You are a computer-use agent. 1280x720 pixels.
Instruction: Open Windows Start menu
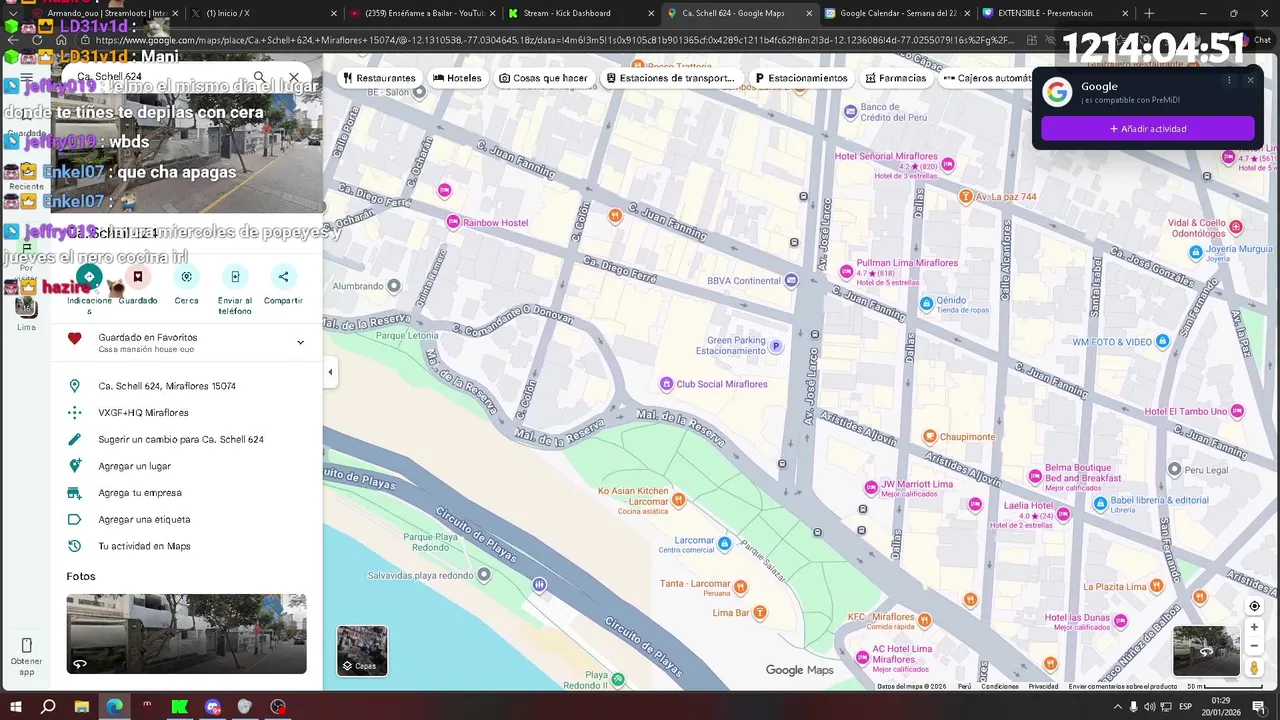pos(15,707)
